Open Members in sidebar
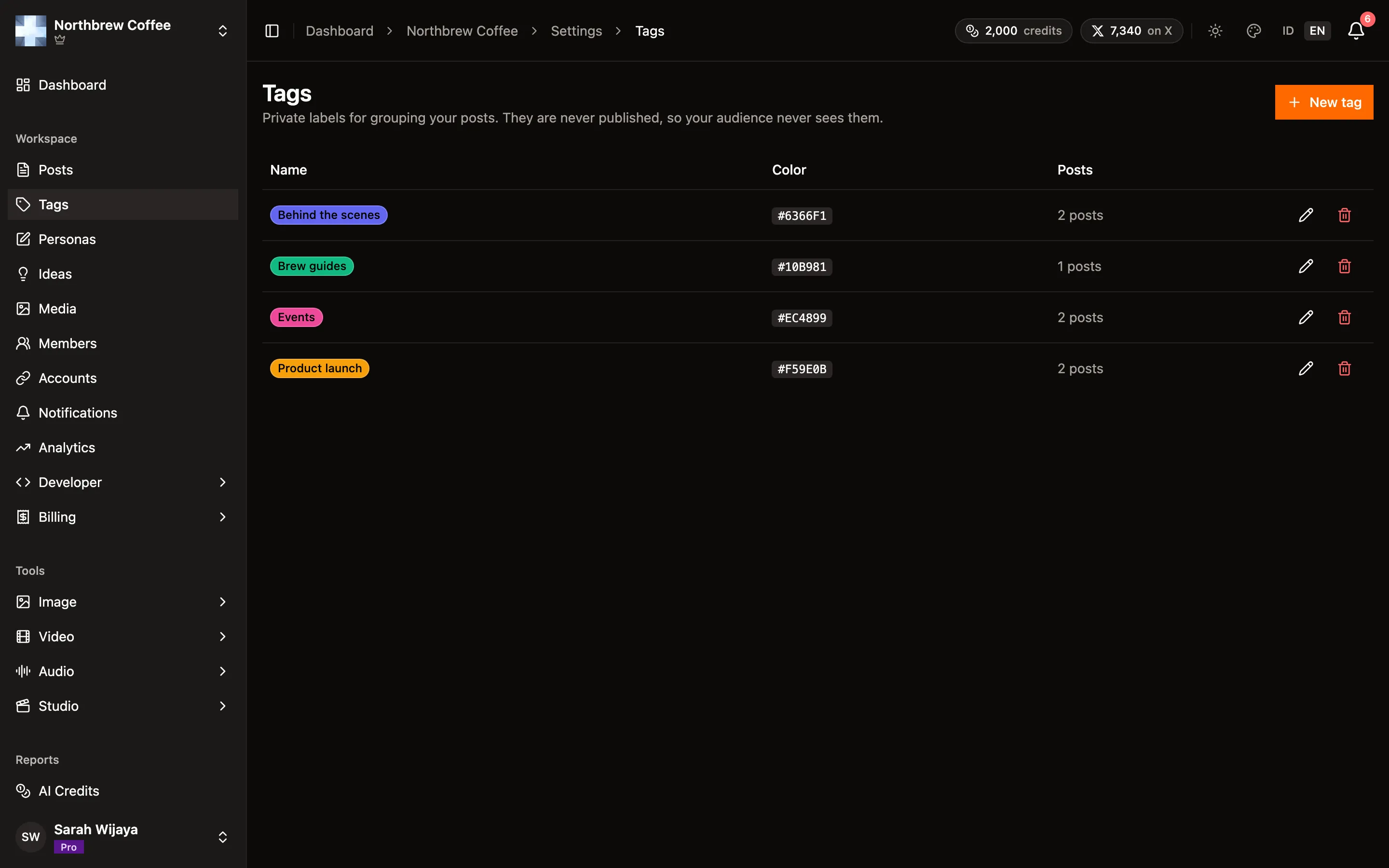The height and width of the screenshot is (868, 1389). click(123, 344)
